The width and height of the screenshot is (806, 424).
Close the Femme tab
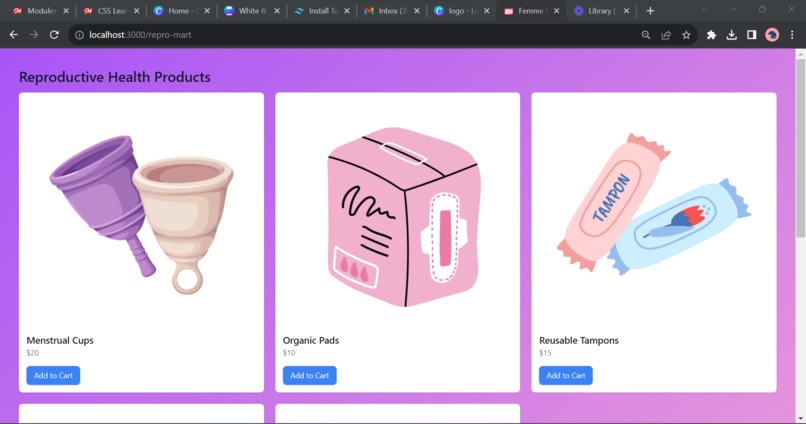[556, 11]
